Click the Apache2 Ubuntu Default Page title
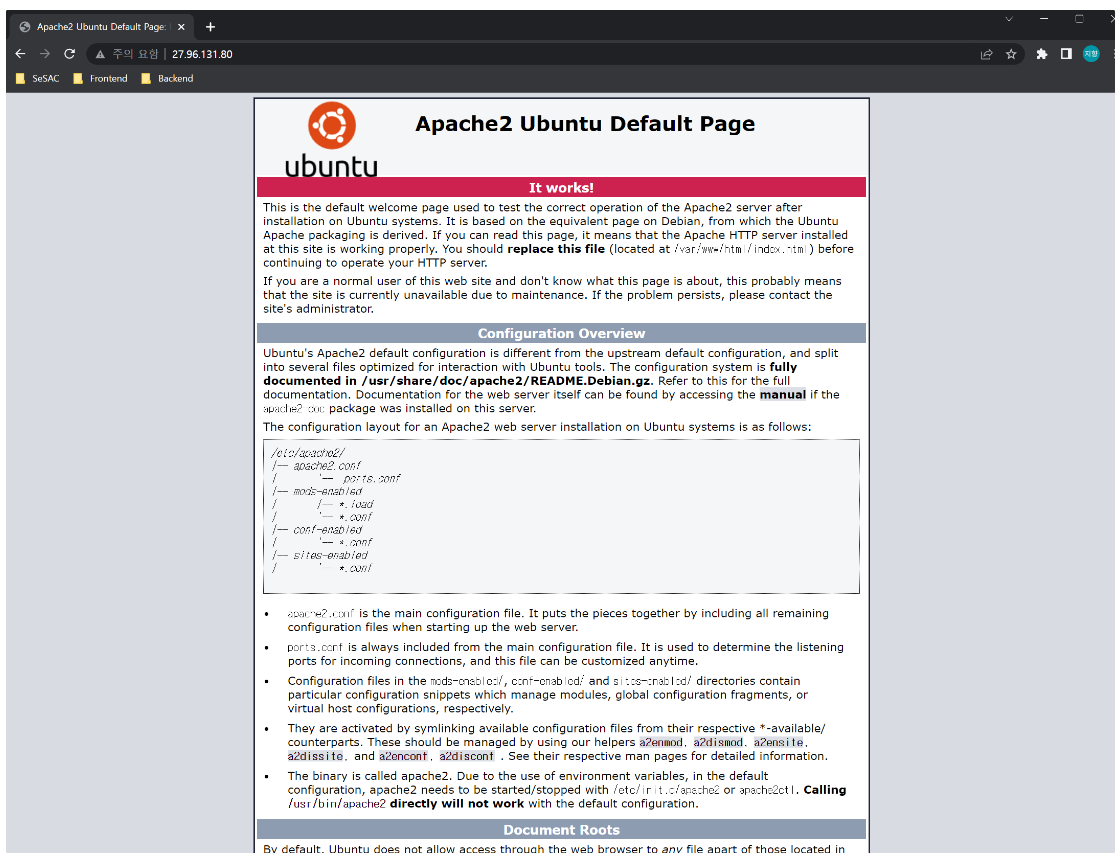This screenshot has width=1120, height=860. [585, 124]
